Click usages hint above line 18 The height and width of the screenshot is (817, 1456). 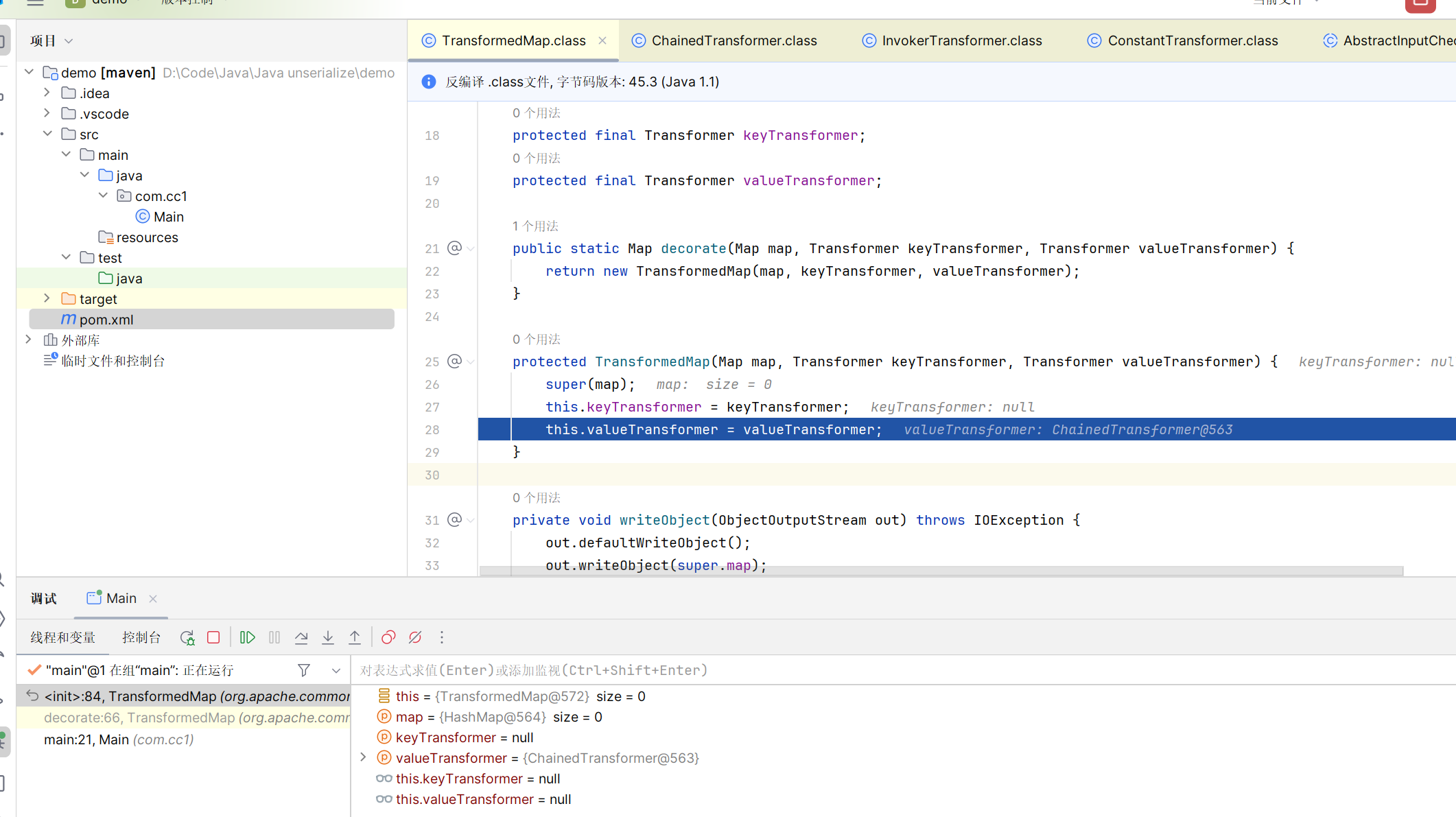[536, 113]
